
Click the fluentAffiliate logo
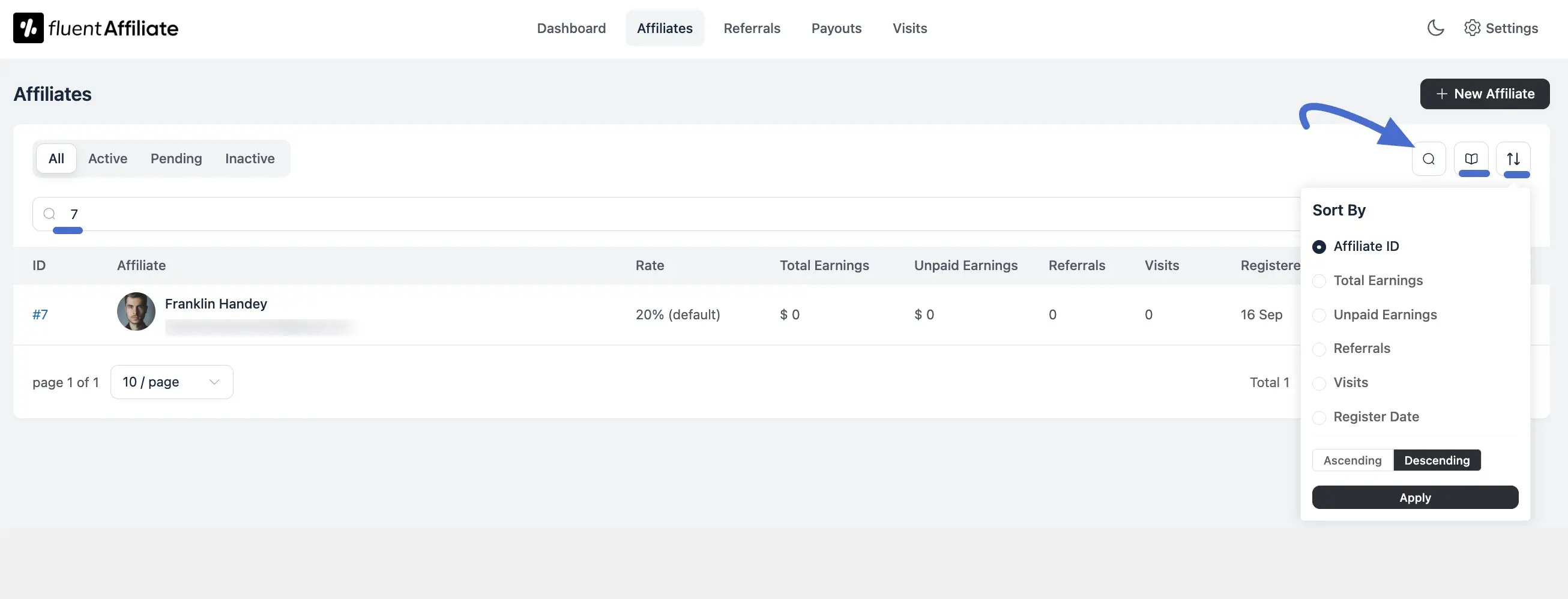[95, 28]
